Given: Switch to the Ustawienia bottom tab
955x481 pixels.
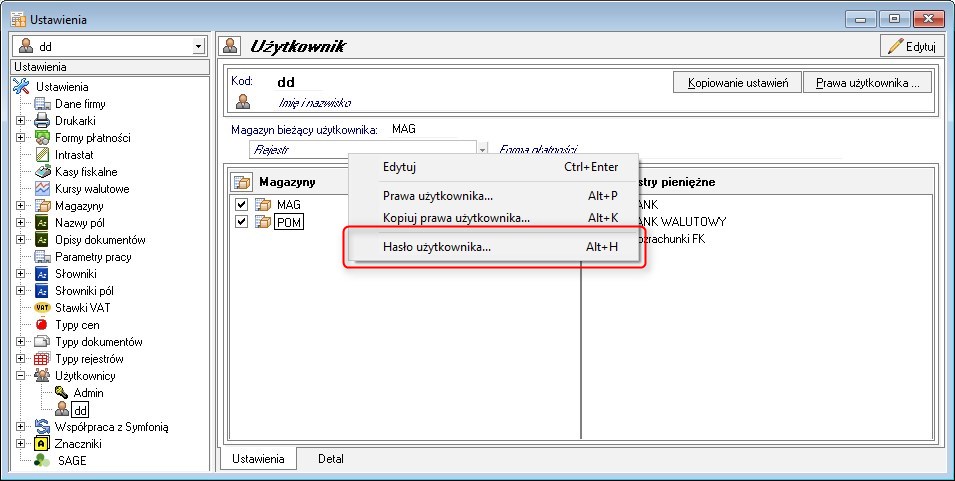Looking at the screenshot, I should tap(258, 458).
